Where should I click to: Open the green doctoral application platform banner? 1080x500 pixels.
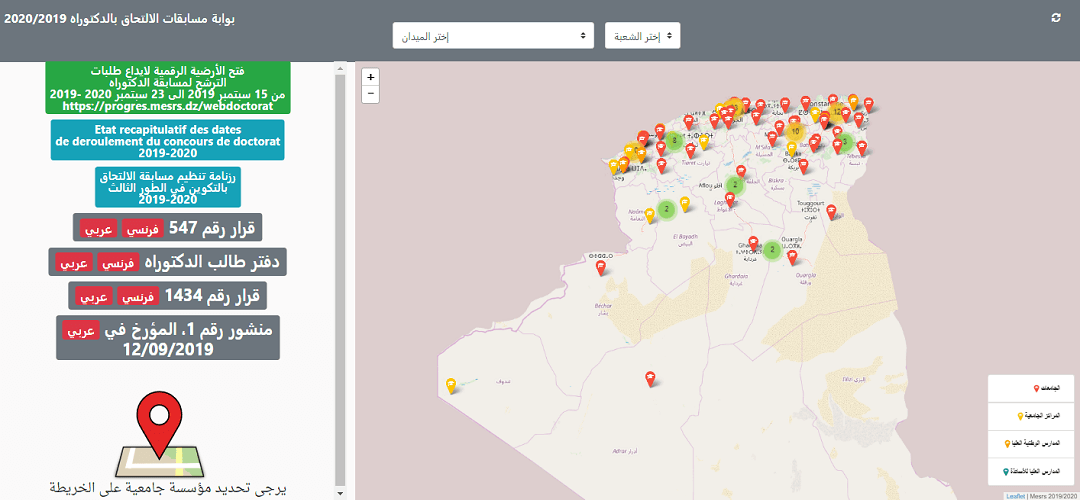pos(167,87)
